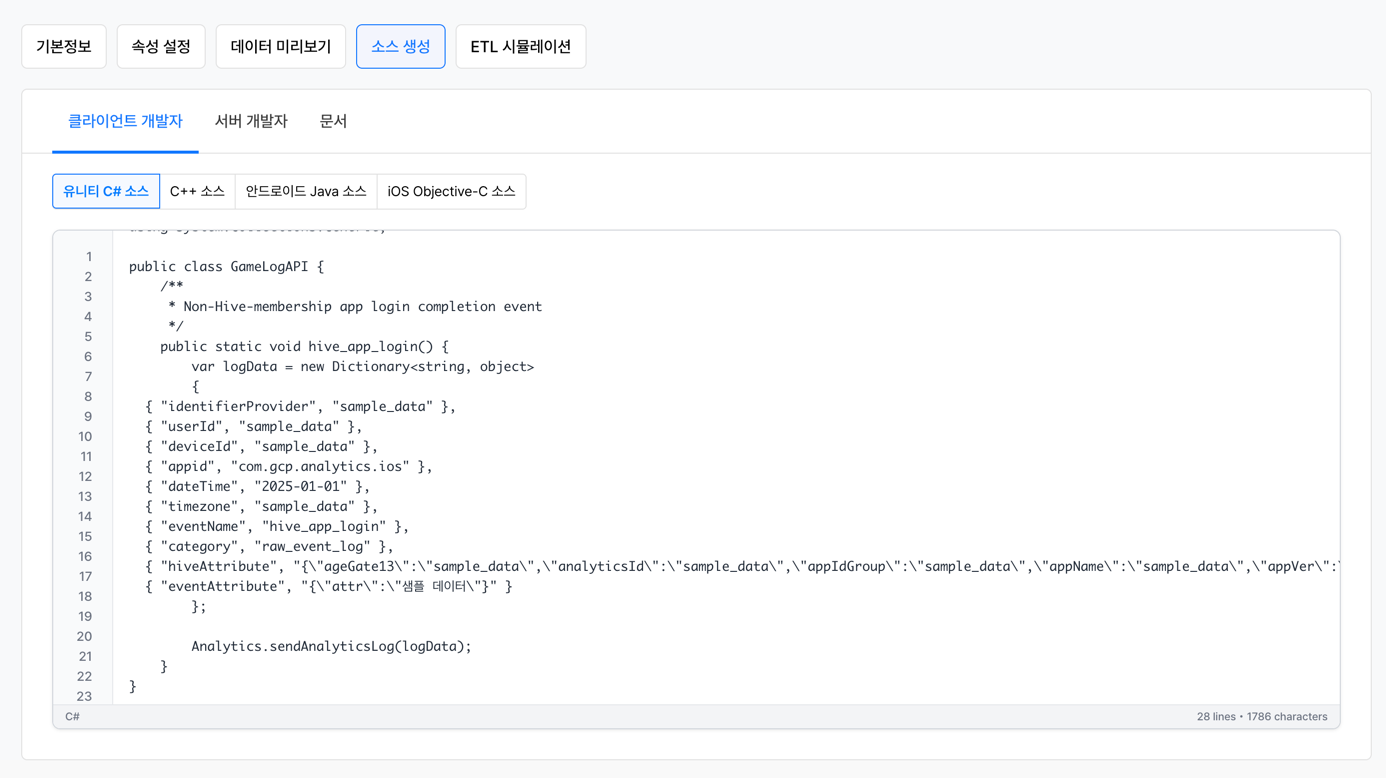Click the C# language label in status bar

click(73, 717)
